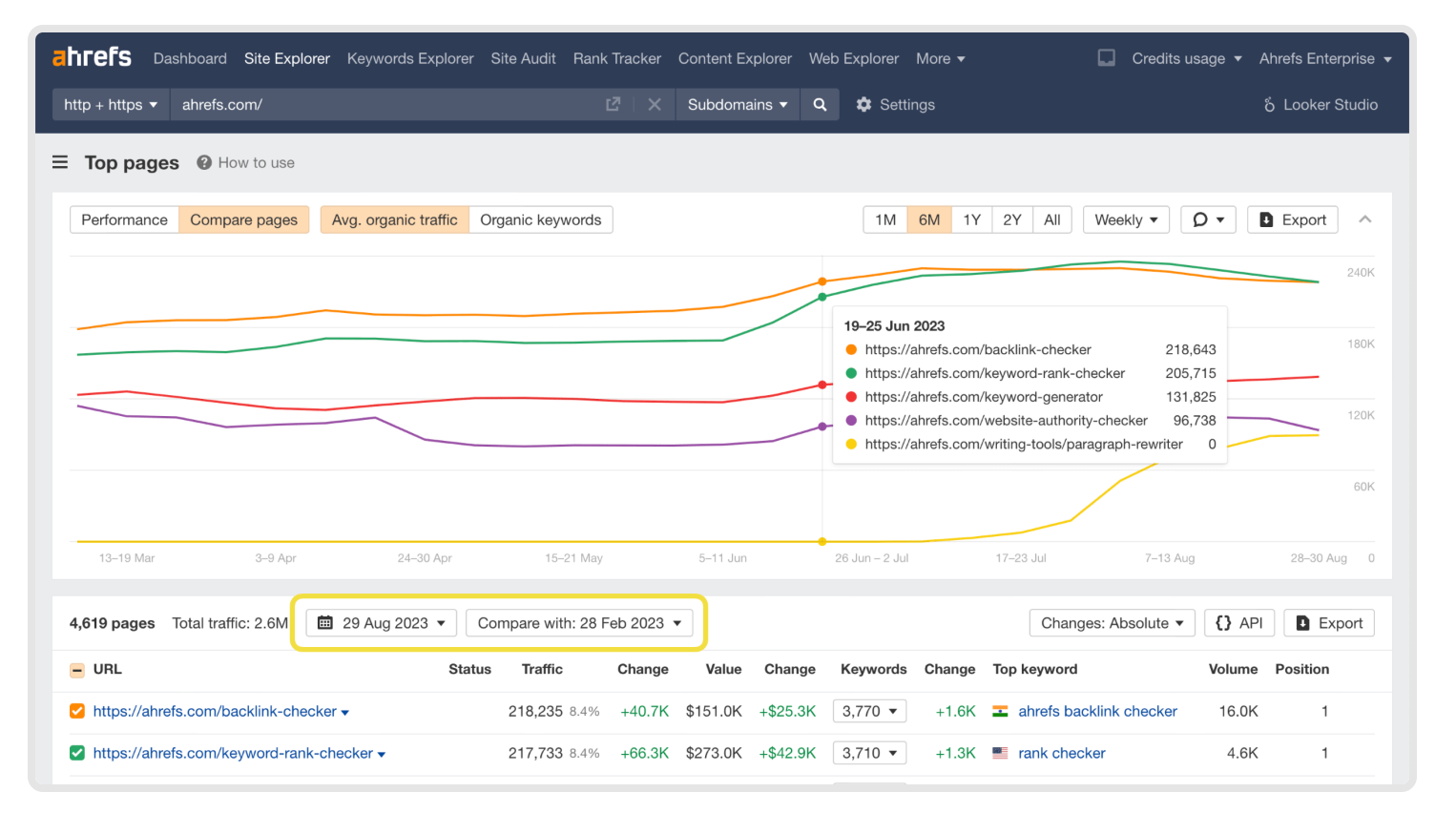Set chart range to All

coord(1052,219)
